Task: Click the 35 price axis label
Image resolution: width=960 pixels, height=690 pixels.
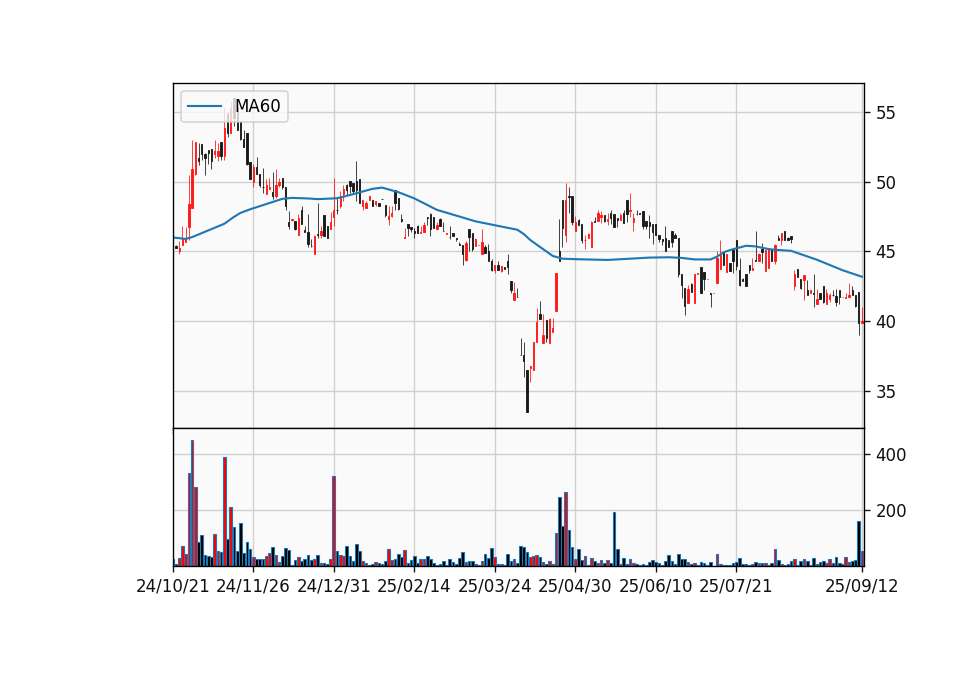Action: click(886, 392)
